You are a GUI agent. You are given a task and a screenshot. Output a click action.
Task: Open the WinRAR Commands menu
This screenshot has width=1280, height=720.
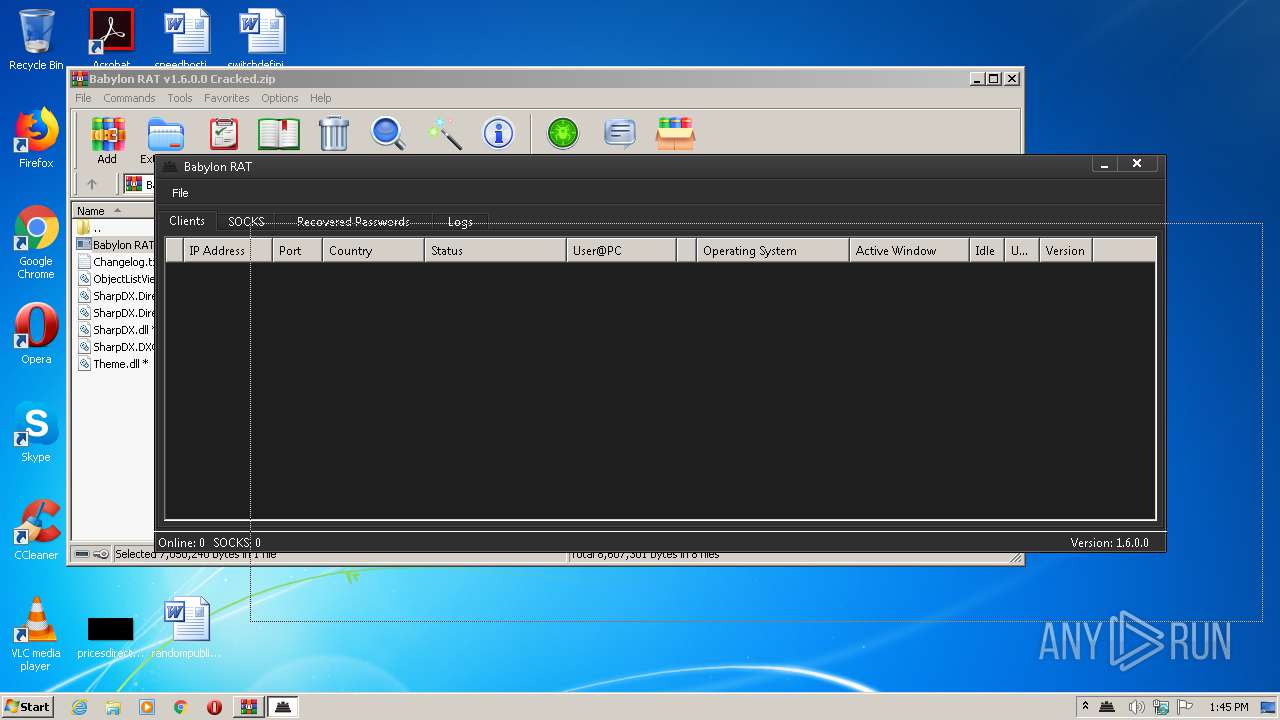pyautogui.click(x=129, y=98)
